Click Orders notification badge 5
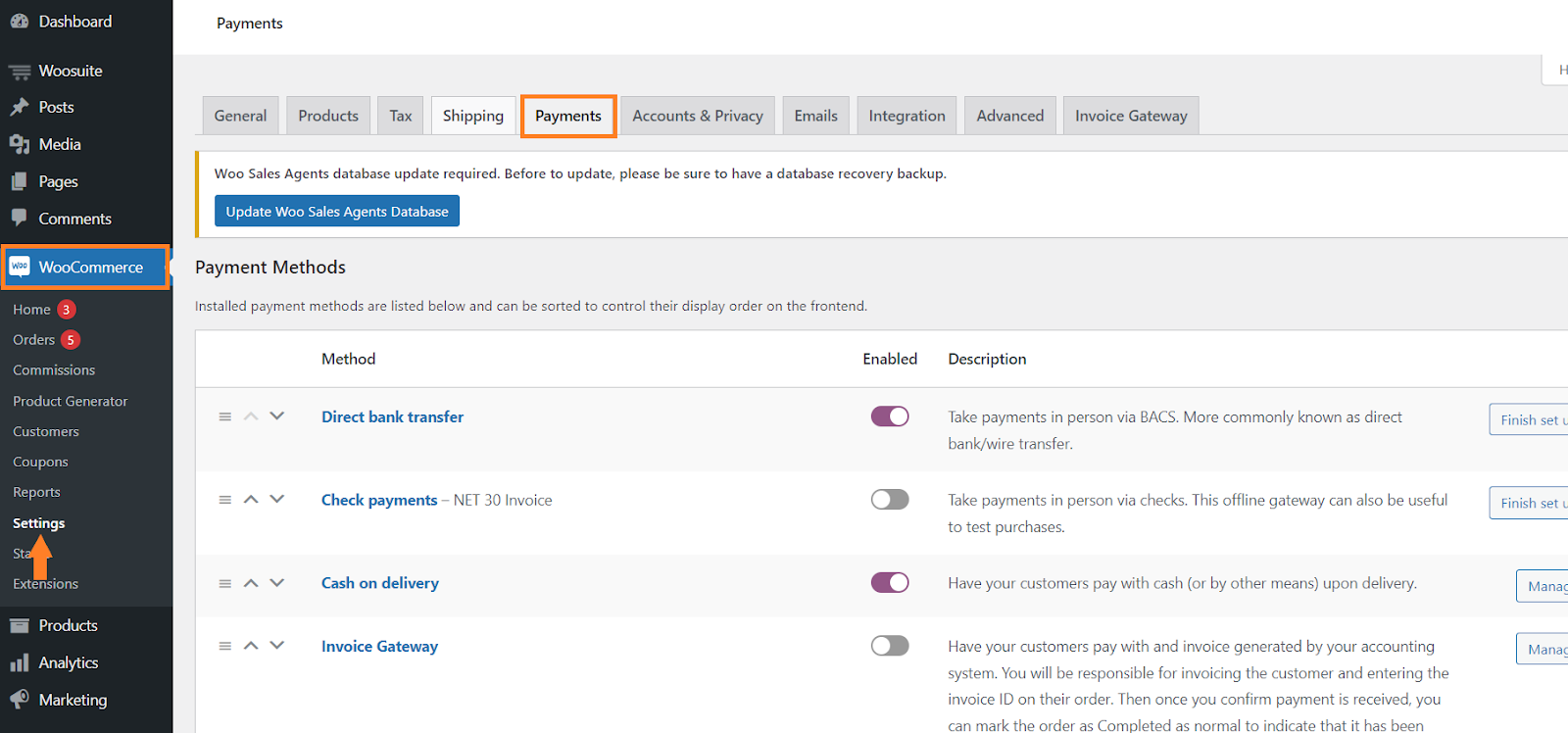The image size is (1568, 733). point(71,340)
